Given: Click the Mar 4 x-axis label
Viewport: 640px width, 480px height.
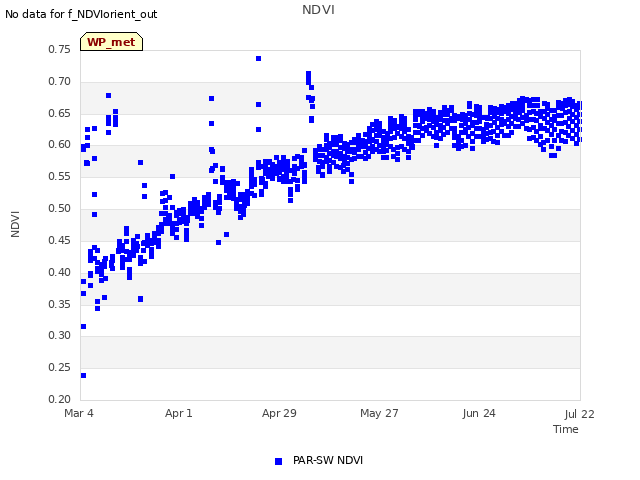Looking at the screenshot, I should tap(79, 413).
